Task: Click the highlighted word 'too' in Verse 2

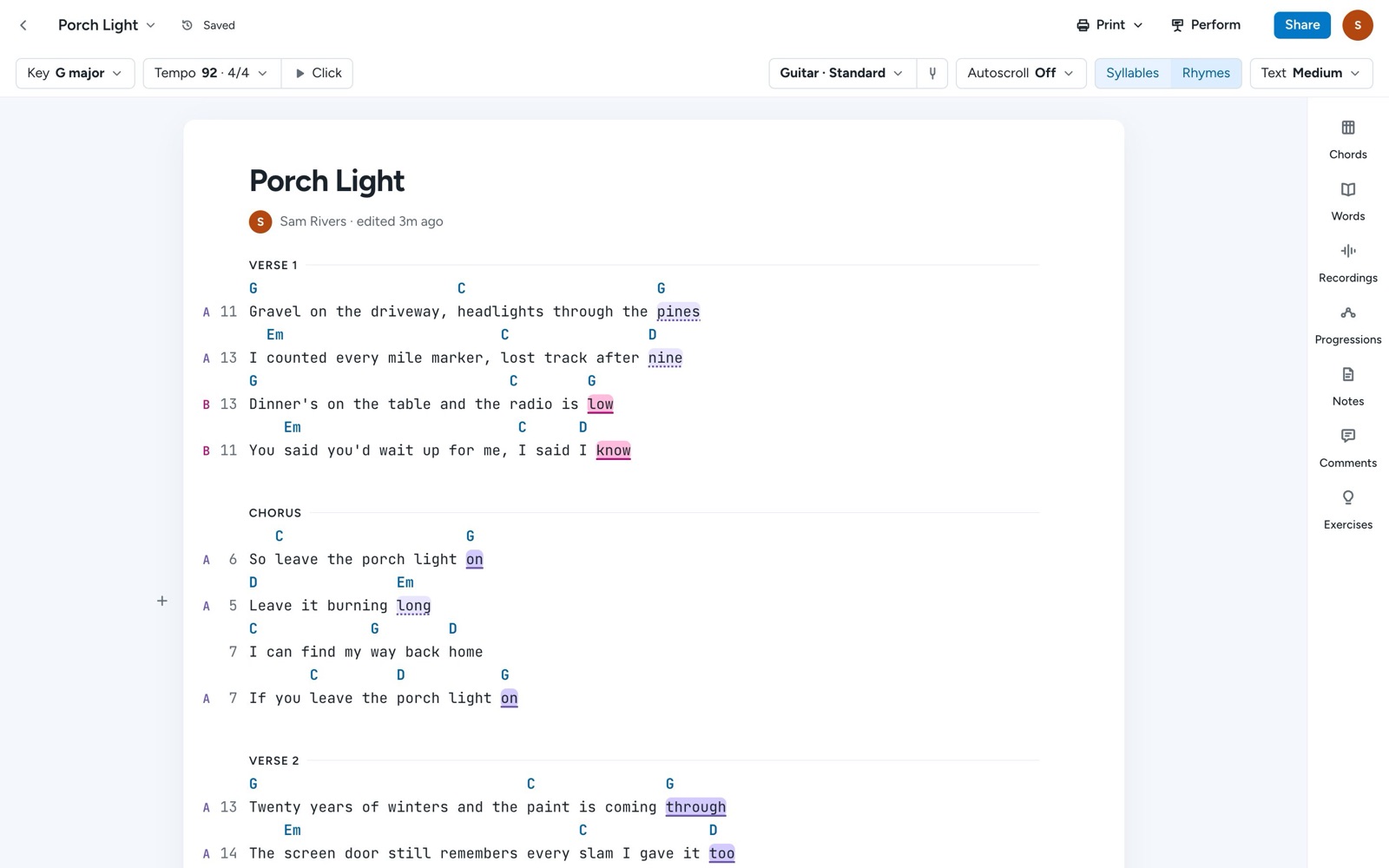Action: coord(721,853)
